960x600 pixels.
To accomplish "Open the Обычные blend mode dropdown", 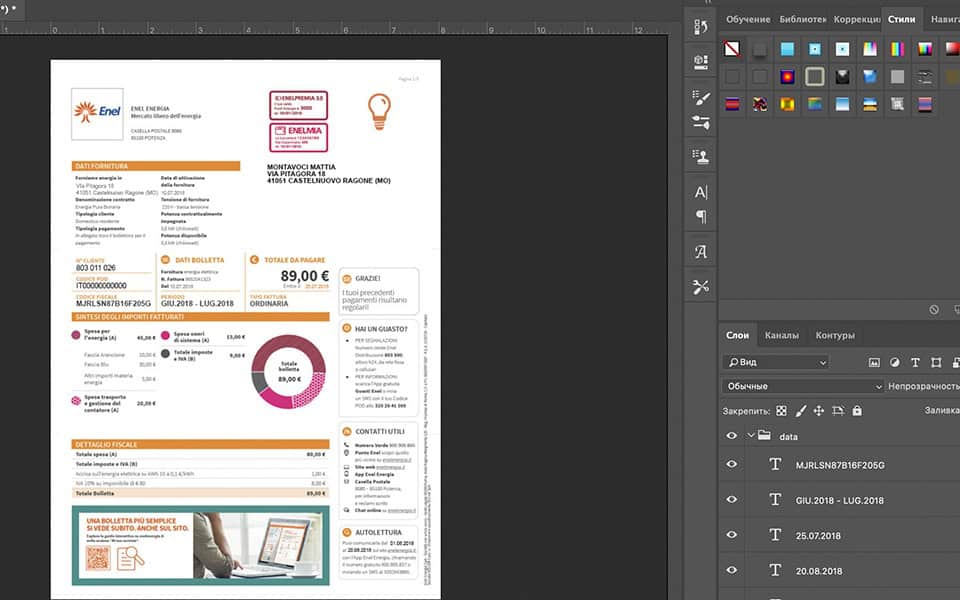I will point(802,386).
